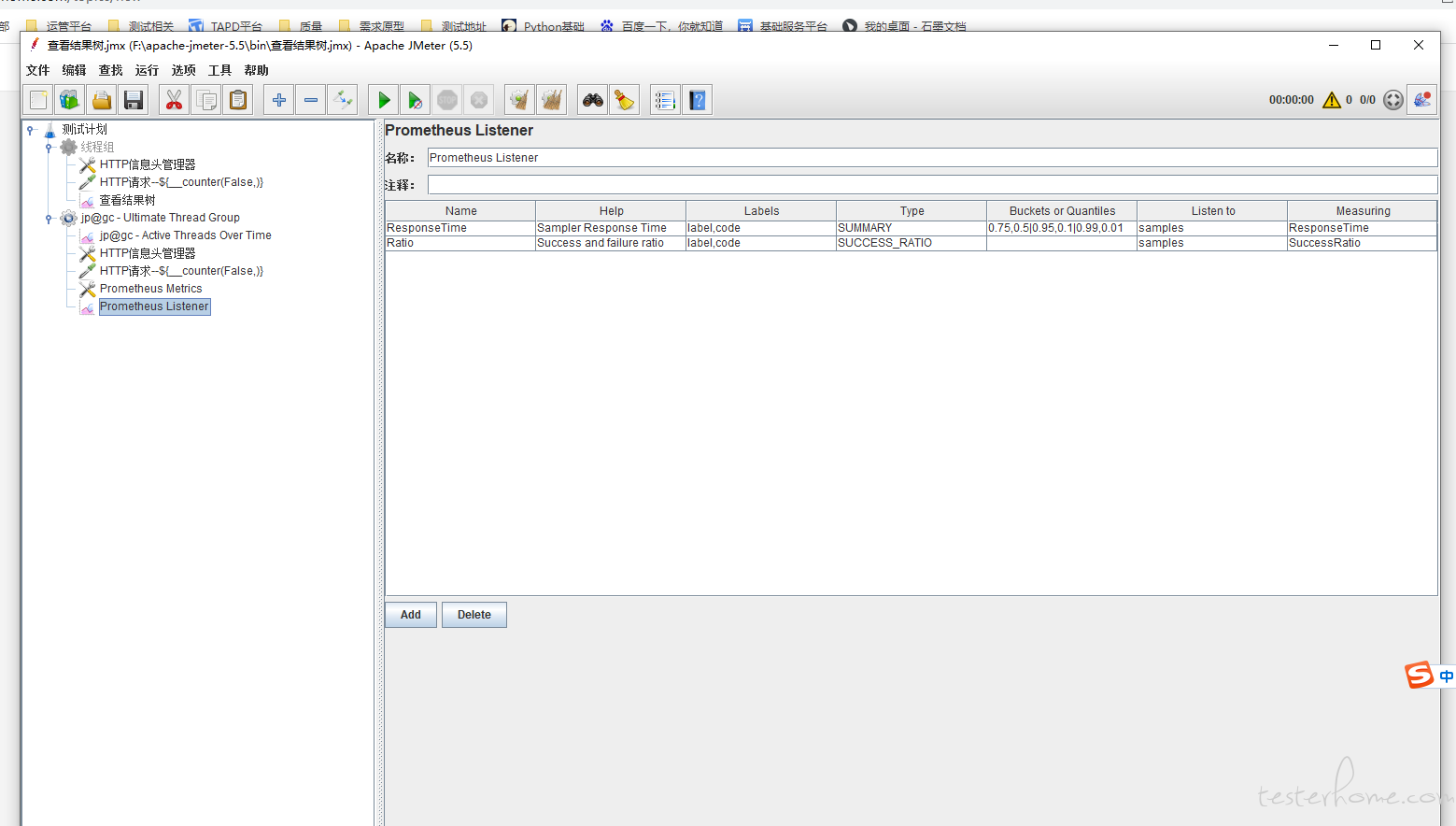Click the Paste clipboard icon
The height and width of the screenshot is (826, 1456).
238,100
